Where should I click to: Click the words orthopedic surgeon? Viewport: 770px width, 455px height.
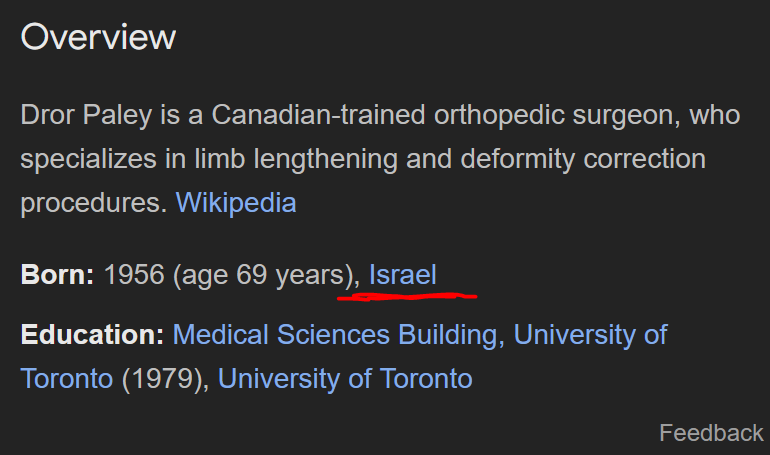point(557,116)
